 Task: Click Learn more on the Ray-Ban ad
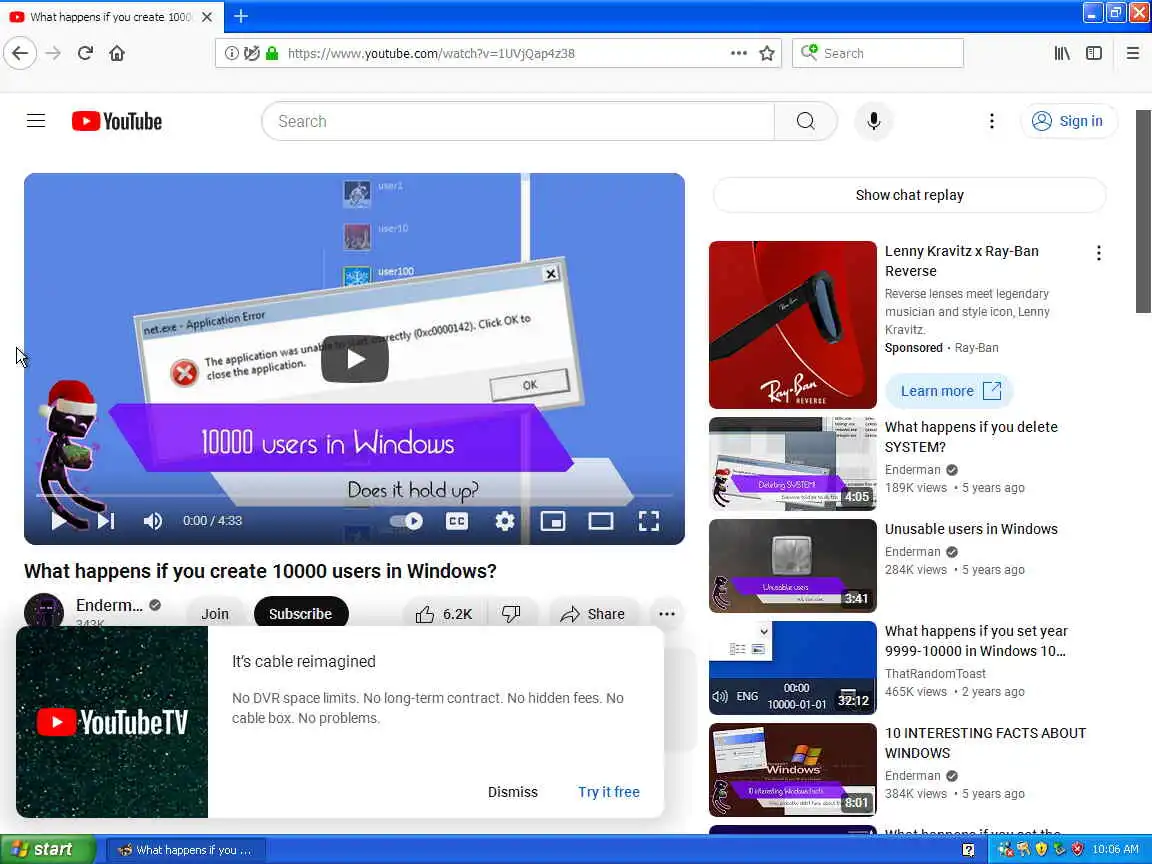950,391
